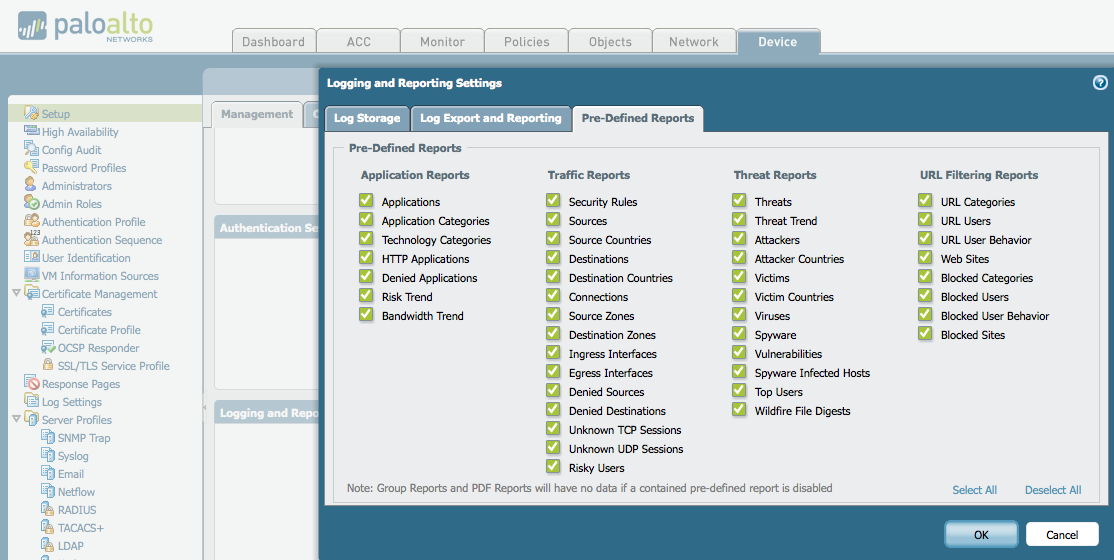This screenshot has width=1114, height=560.
Task: Click the Certificate Management folder icon
Action: coord(31,294)
